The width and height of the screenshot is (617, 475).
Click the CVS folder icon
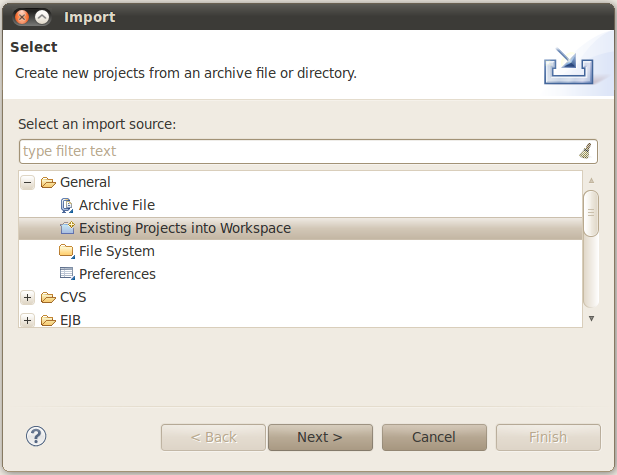[48, 297]
